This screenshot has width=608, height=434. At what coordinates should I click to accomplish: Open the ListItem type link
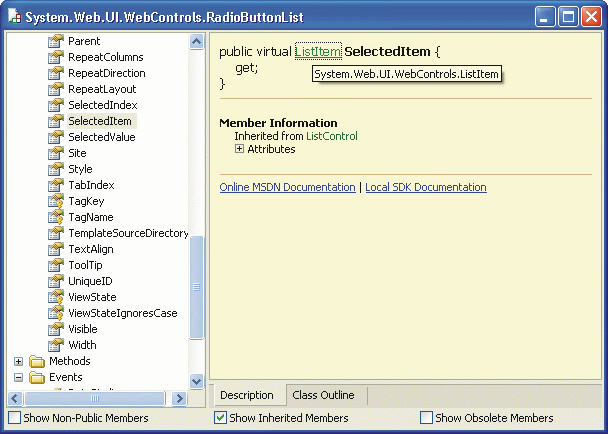(318, 52)
